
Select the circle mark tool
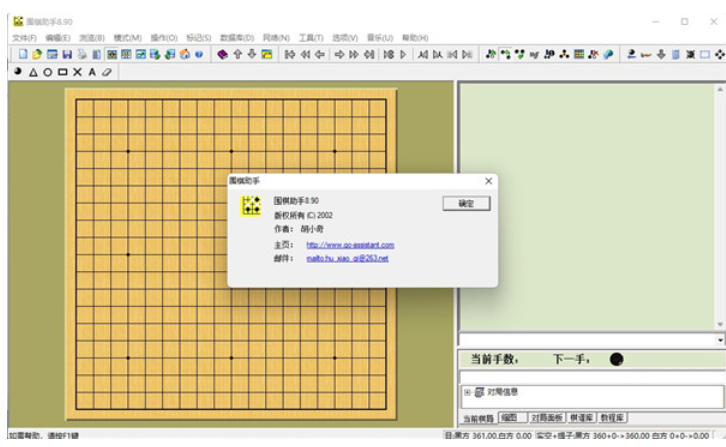47,72
